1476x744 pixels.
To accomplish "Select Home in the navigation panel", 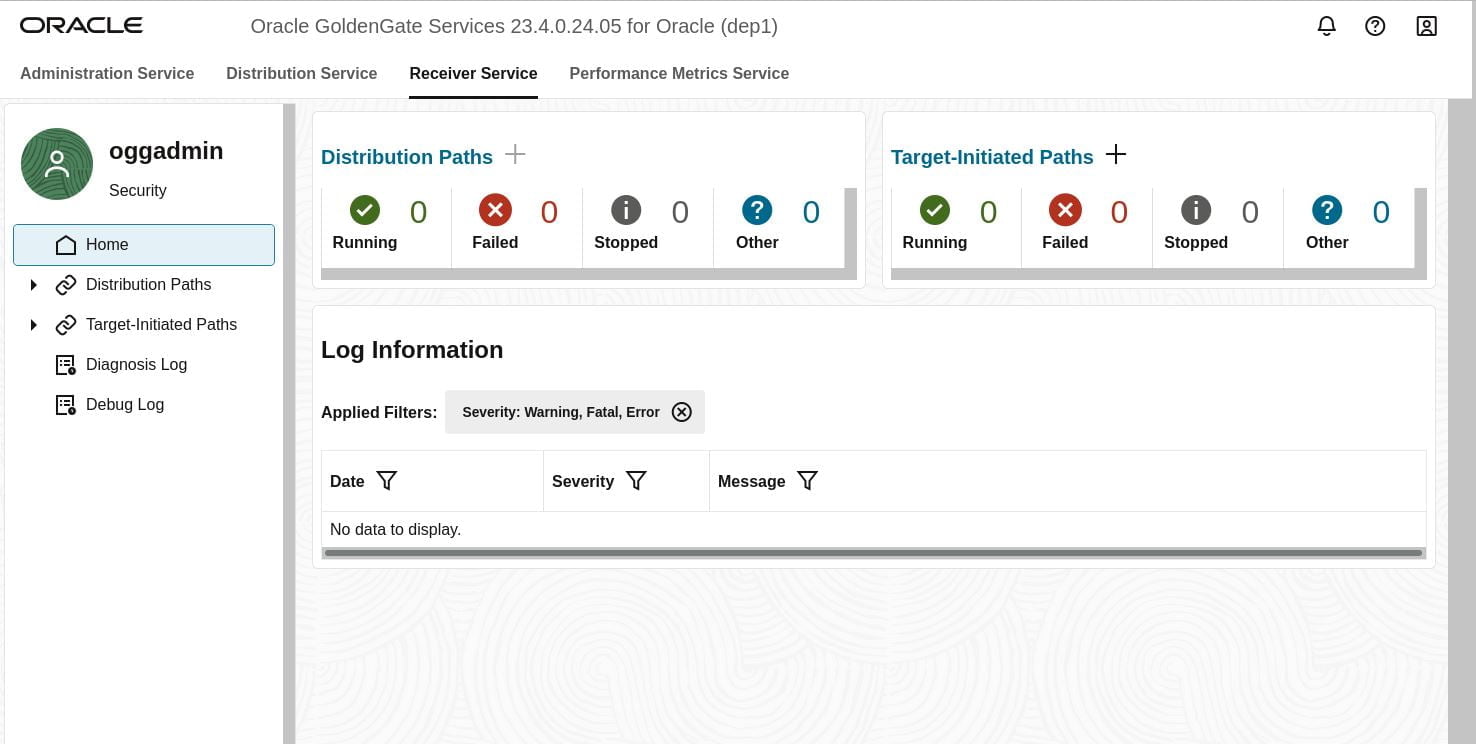I will tap(144, 245).
